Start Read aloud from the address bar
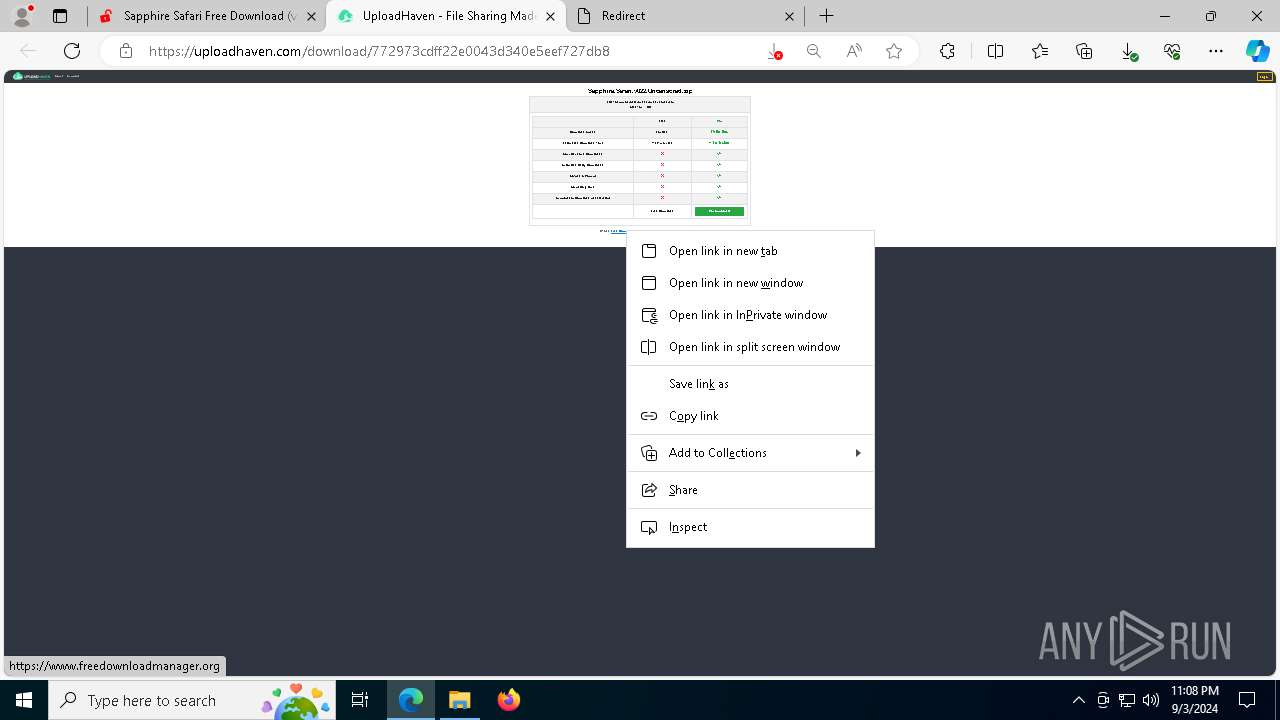The width and height of the screenshot is (1280, 720). coord(854,51)
